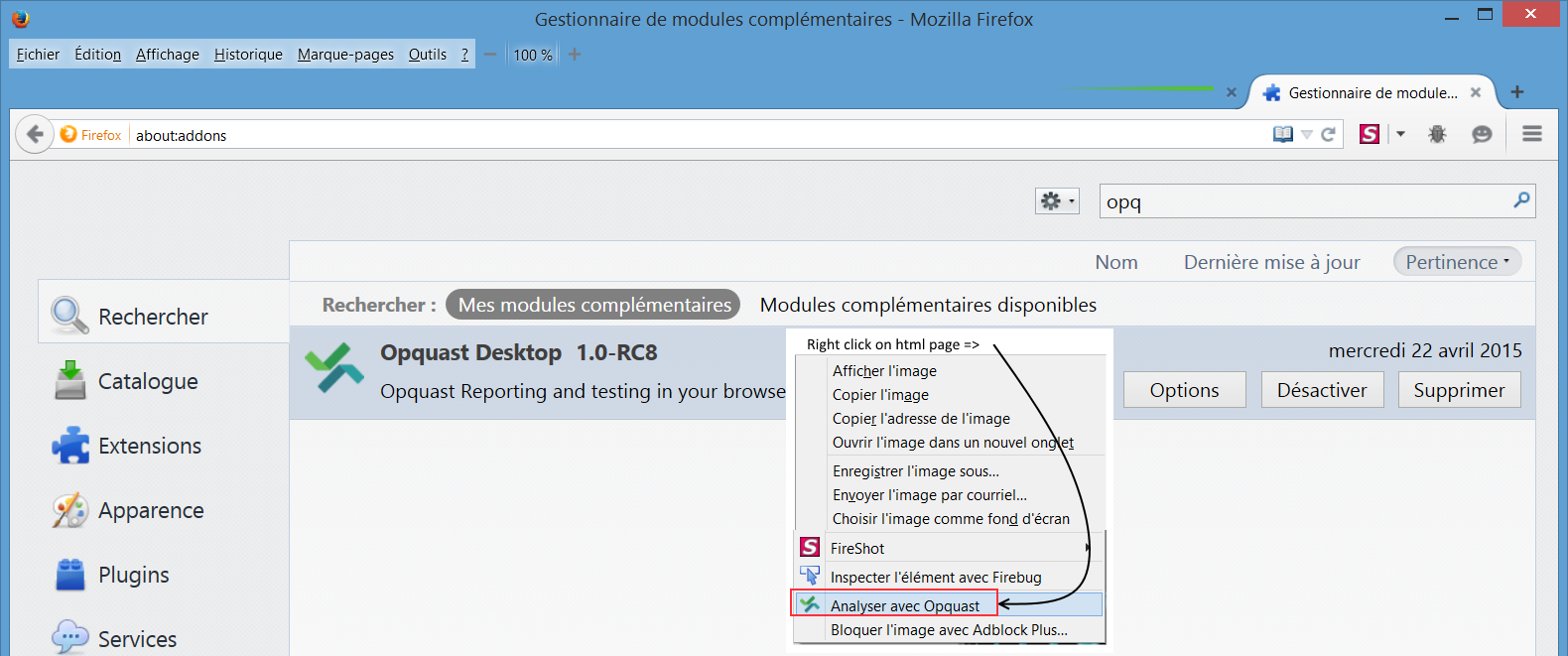The image size is (1568, 656).
Task: Click Désactiver for Opquast Desktop
Action: 1321,390
